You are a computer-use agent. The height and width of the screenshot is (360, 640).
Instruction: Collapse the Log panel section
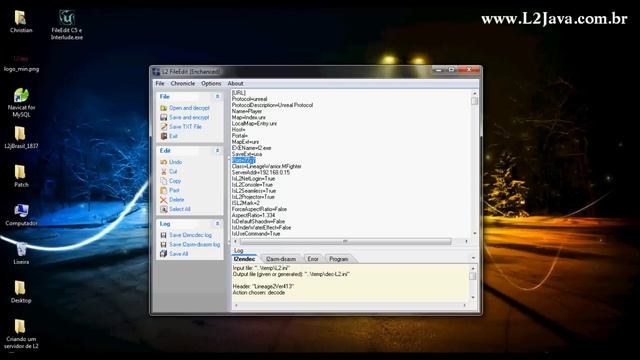tap(218, 224)
